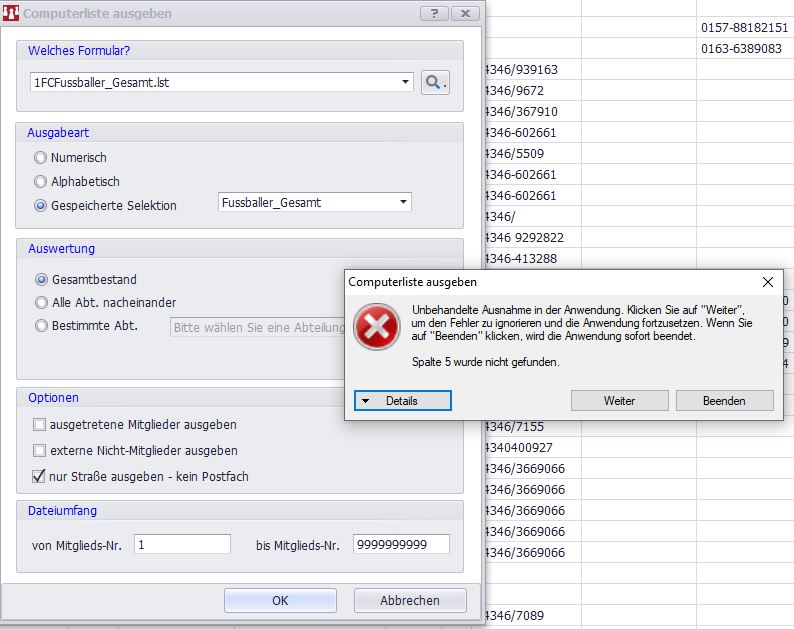The height and width of the screenshot is (629, 794).
Task: Select the Numerisch radio option
Action: [x=41, y=158]
